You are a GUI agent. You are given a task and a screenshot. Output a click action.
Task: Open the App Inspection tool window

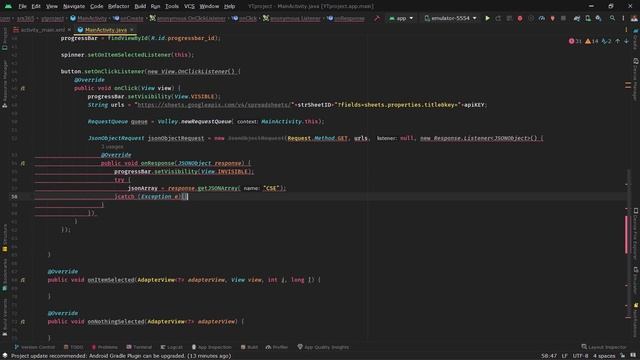pos(211,347)
